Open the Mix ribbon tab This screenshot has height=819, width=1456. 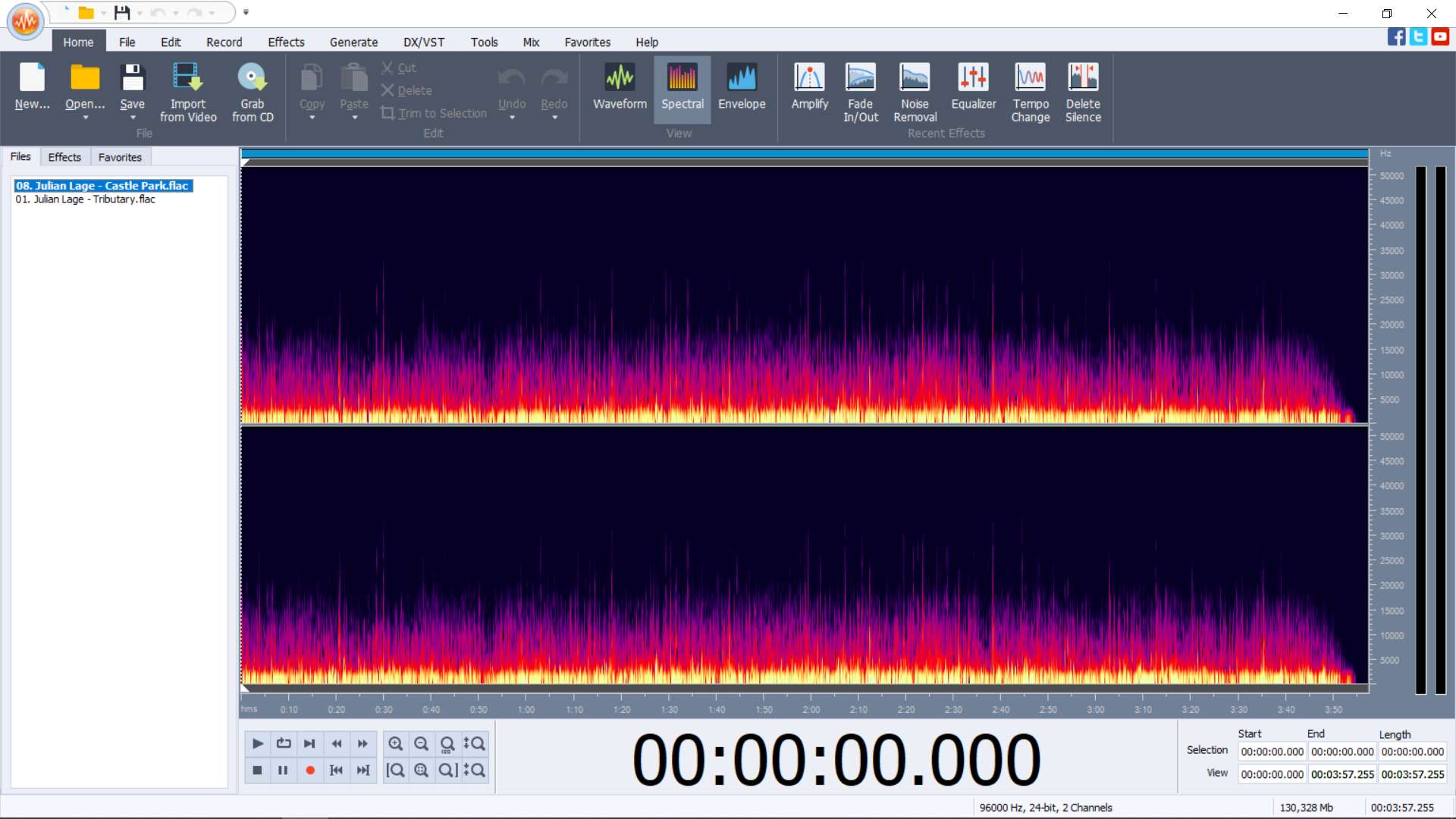pyautogui.click(x=531, y=42)
